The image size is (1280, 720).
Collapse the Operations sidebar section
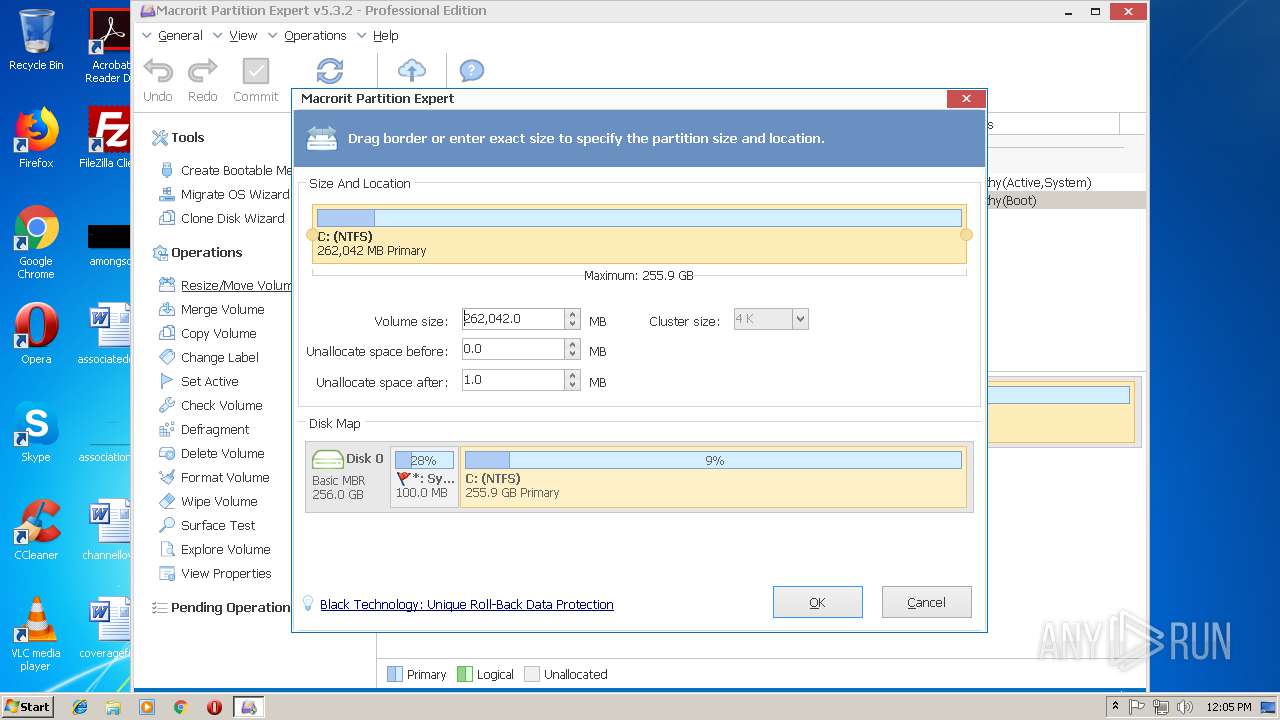197,252
